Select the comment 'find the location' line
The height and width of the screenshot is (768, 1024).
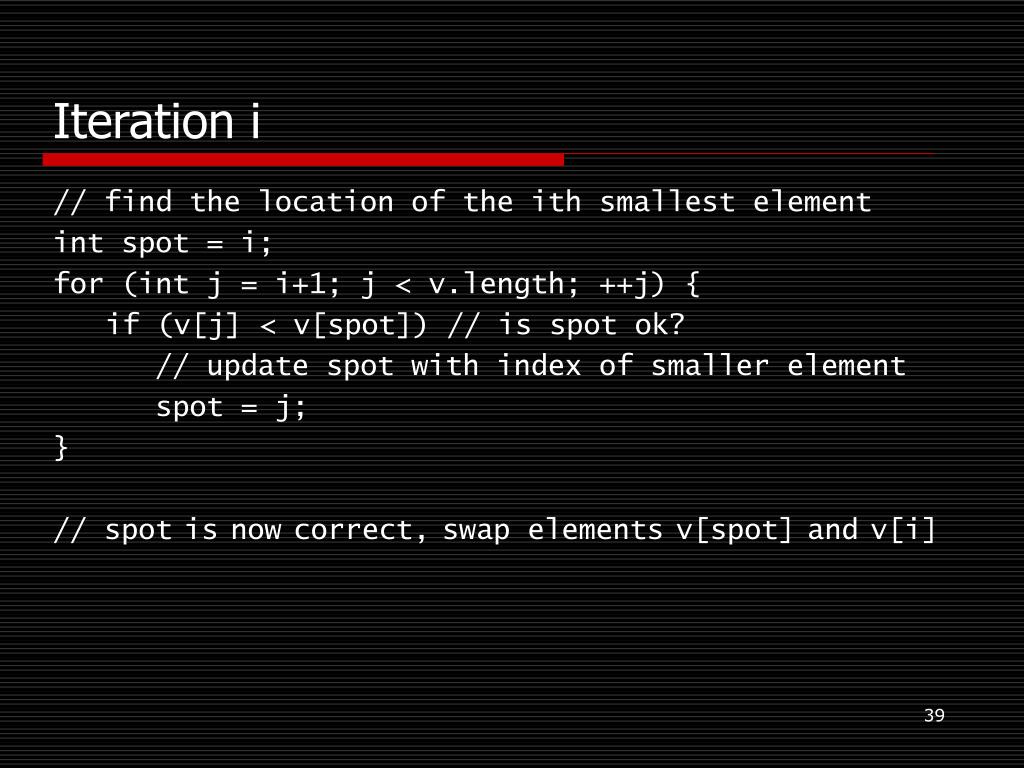[462, 202]
